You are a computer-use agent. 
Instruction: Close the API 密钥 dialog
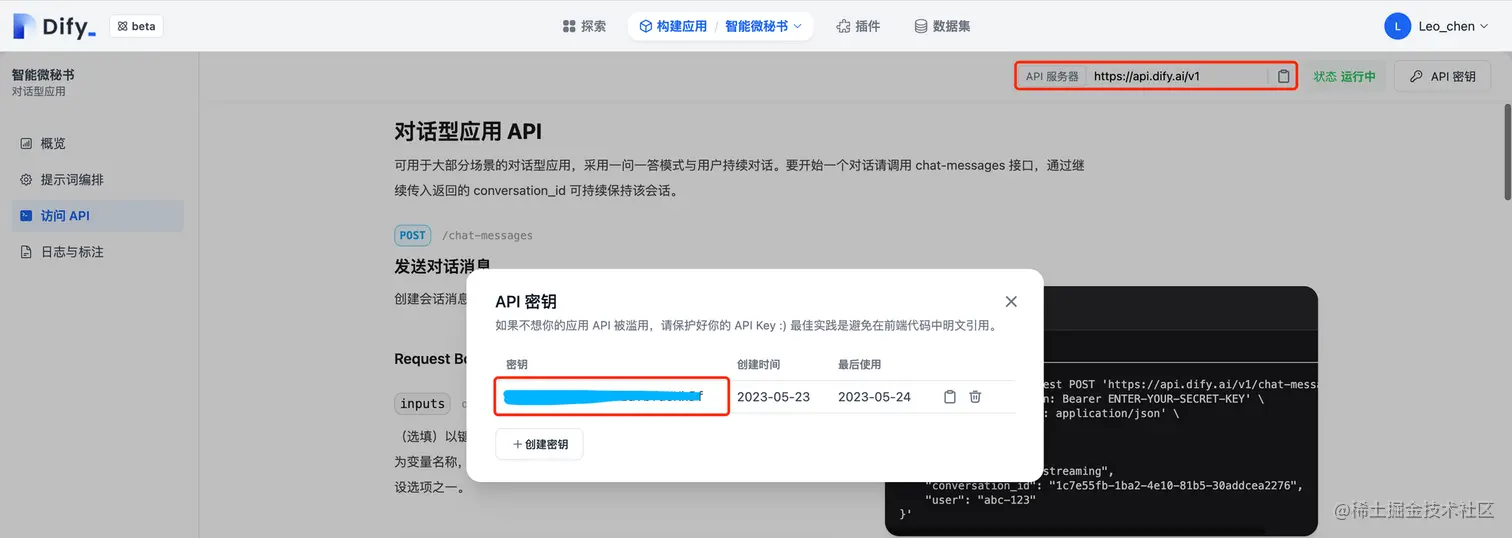pos(1011,301)
